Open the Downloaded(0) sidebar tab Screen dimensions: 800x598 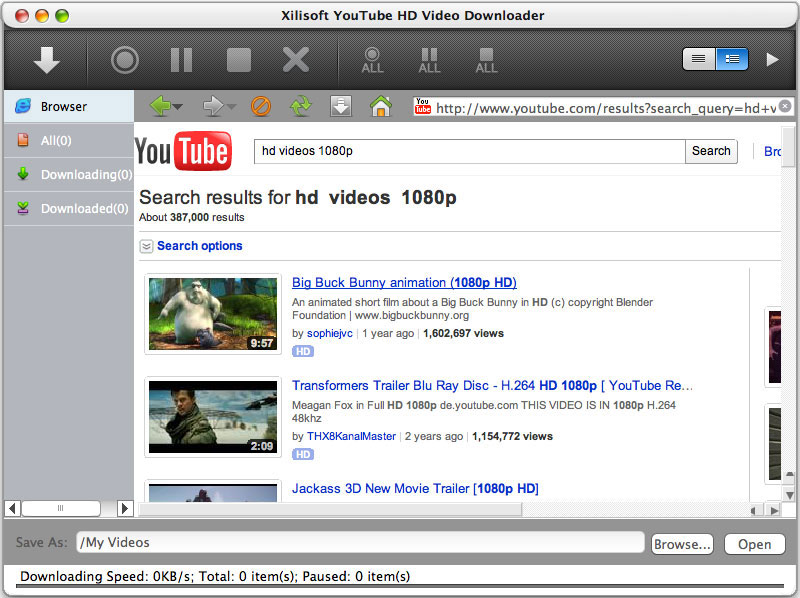(x=69, y=208)
